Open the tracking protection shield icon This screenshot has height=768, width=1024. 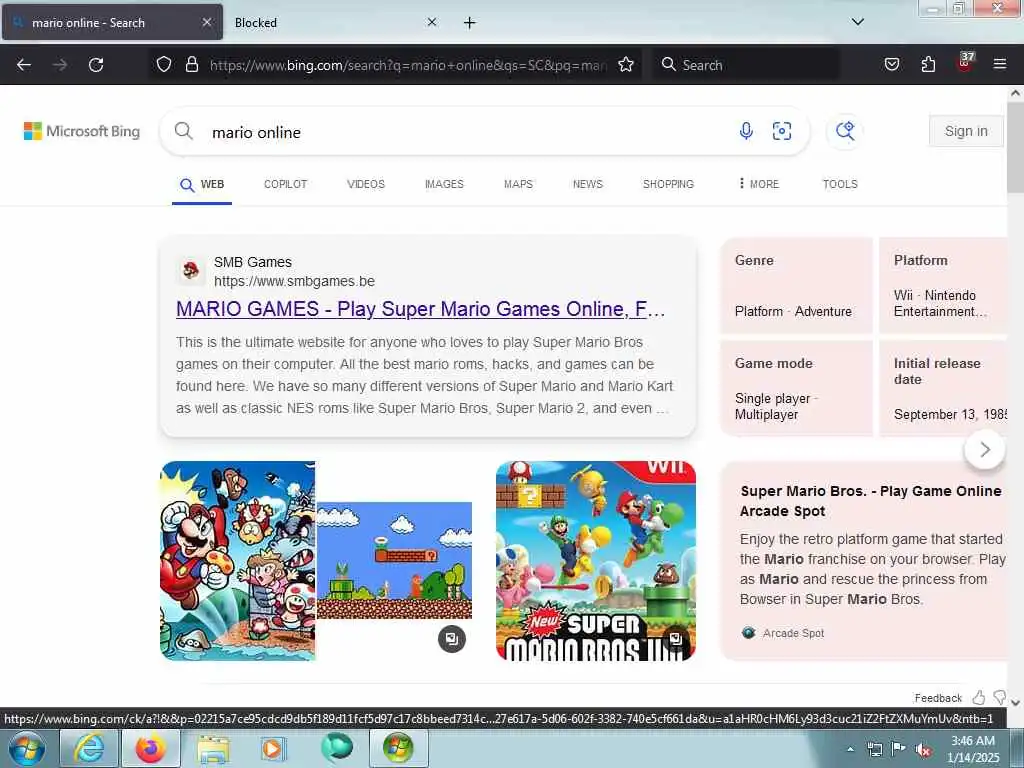tap(164, 64)
